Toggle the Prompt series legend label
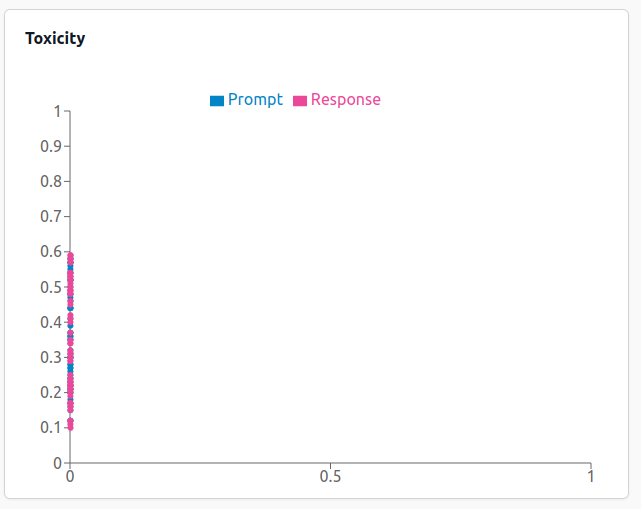Image resolution: width=641 pixels, height=509 pixels. point(255,100)
